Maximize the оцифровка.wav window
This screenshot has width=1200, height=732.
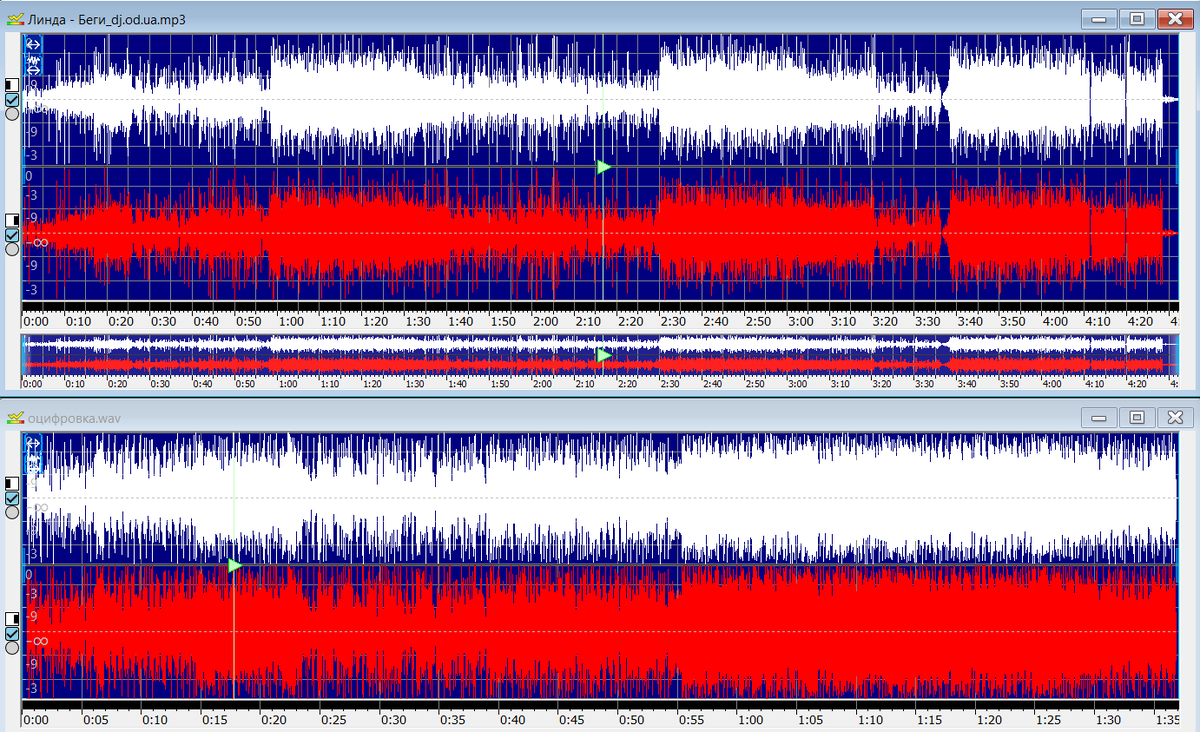[x=1137, y=417]
